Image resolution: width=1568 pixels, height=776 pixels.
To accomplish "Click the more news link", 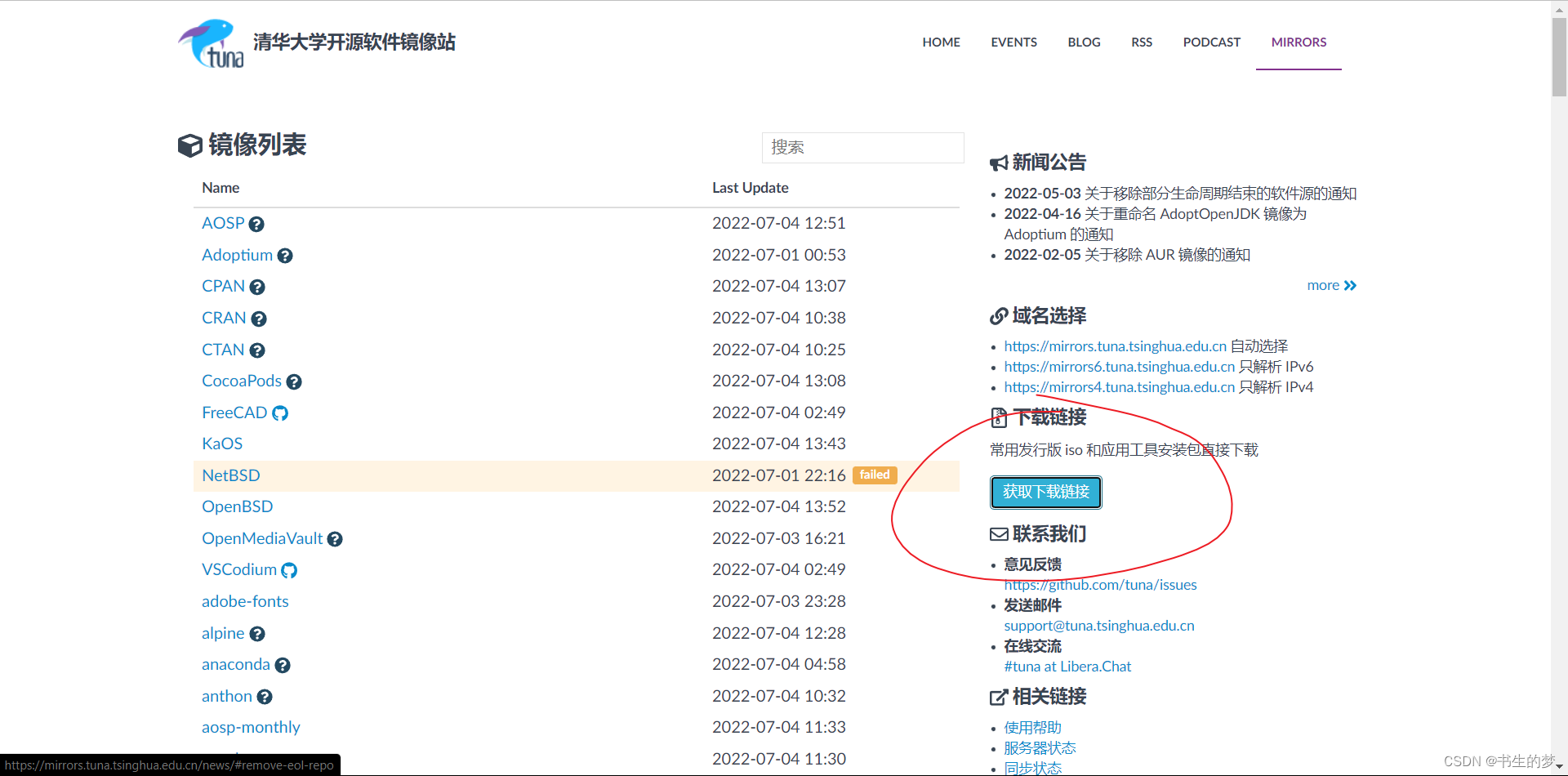I will point(1331,285).
